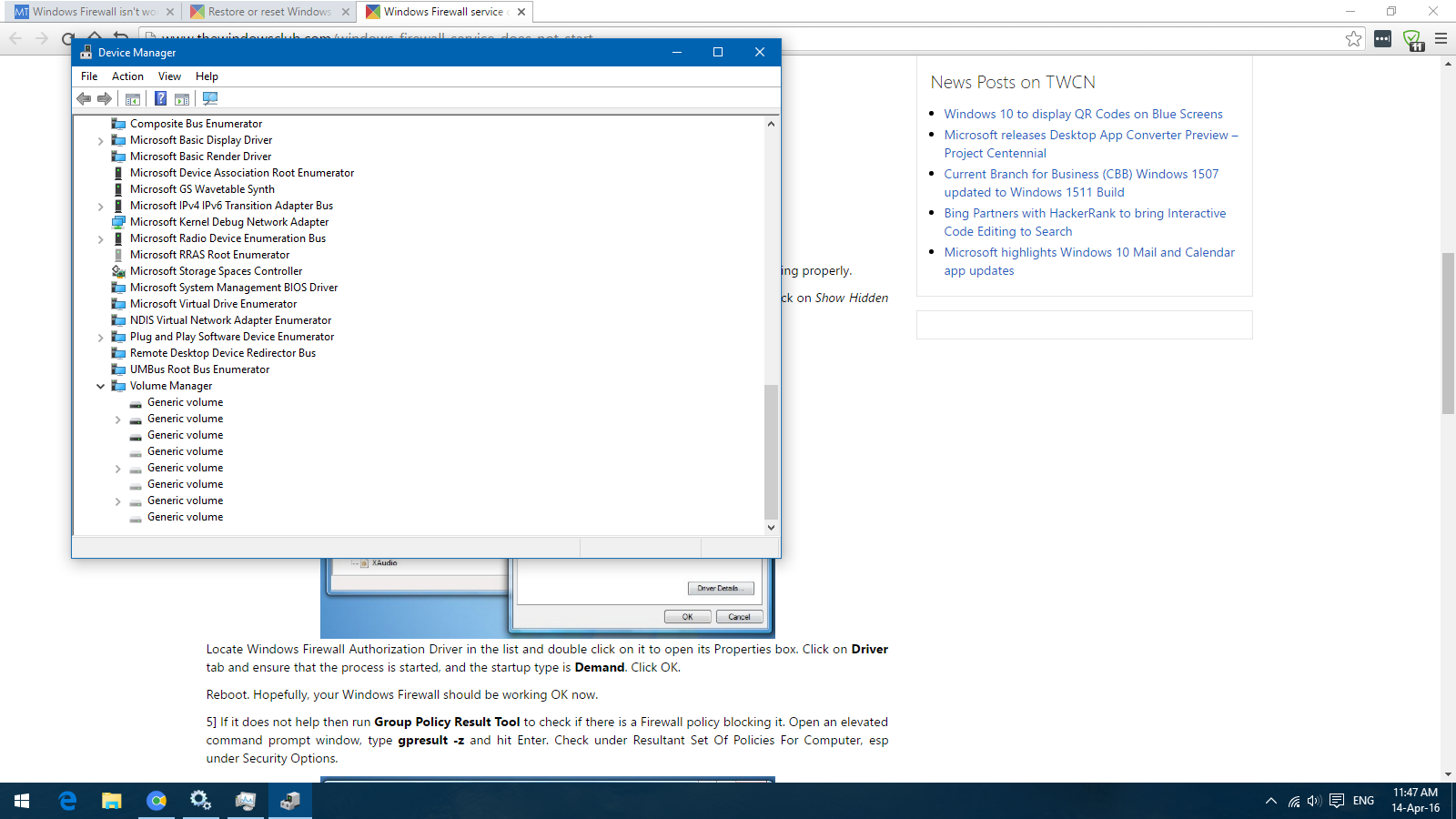Open the browser hamburger menu
Screen dimensions: 1456x819
point(1441,38)
